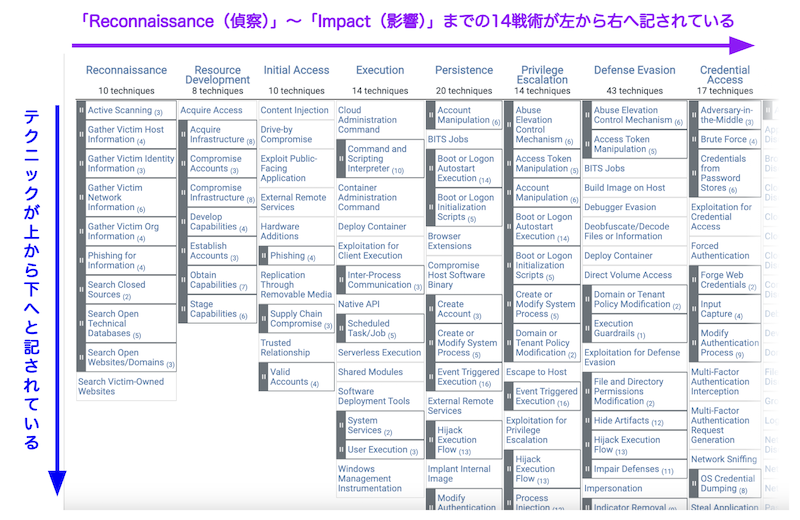Open the Reconnaissance tactic header
This screenshot has width=800, height=520.
pyautogui.click(x=126, y=70)
